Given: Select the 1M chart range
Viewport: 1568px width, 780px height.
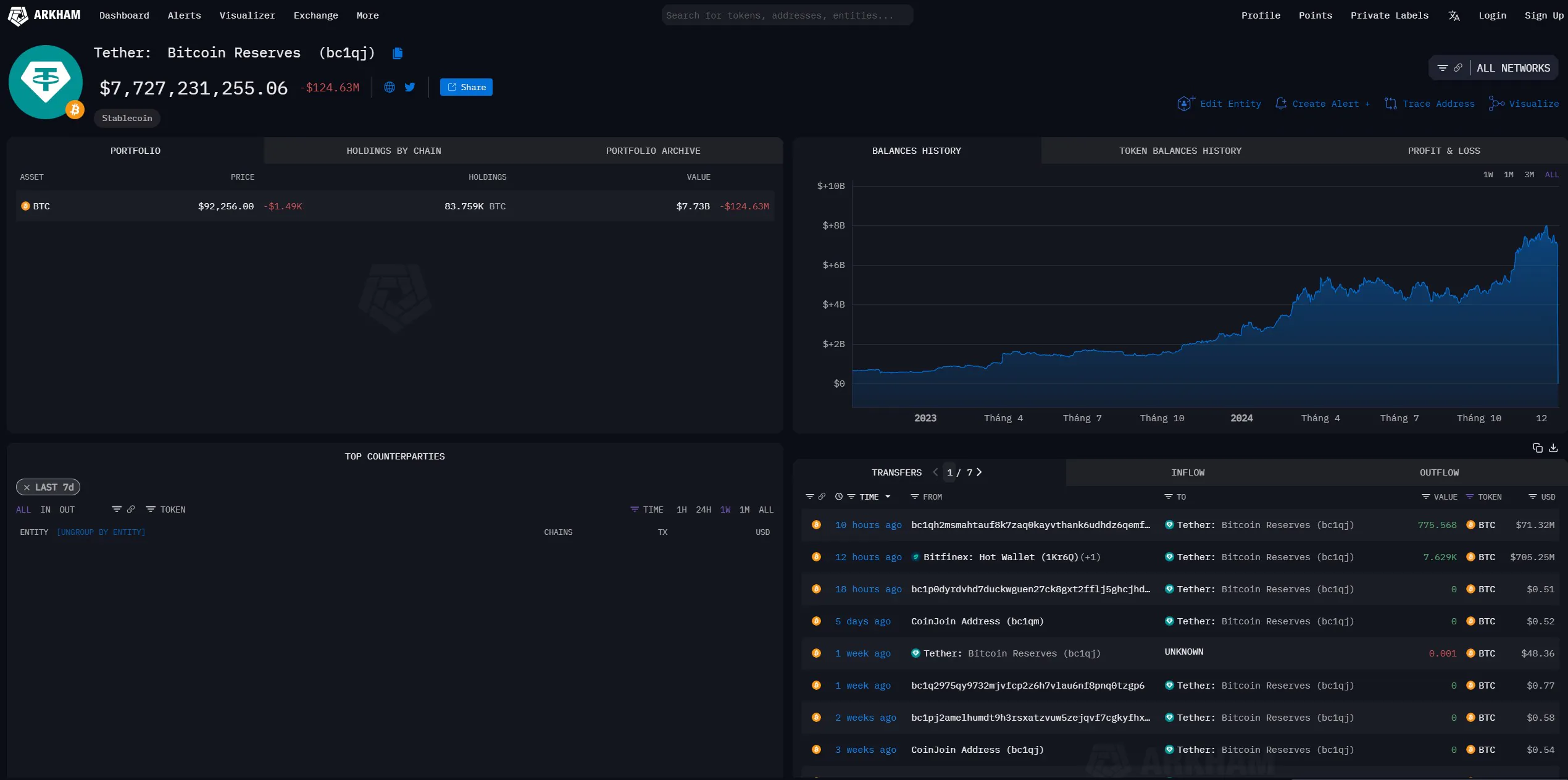Looking at the screenshot, I should [x=1508, y=175].
